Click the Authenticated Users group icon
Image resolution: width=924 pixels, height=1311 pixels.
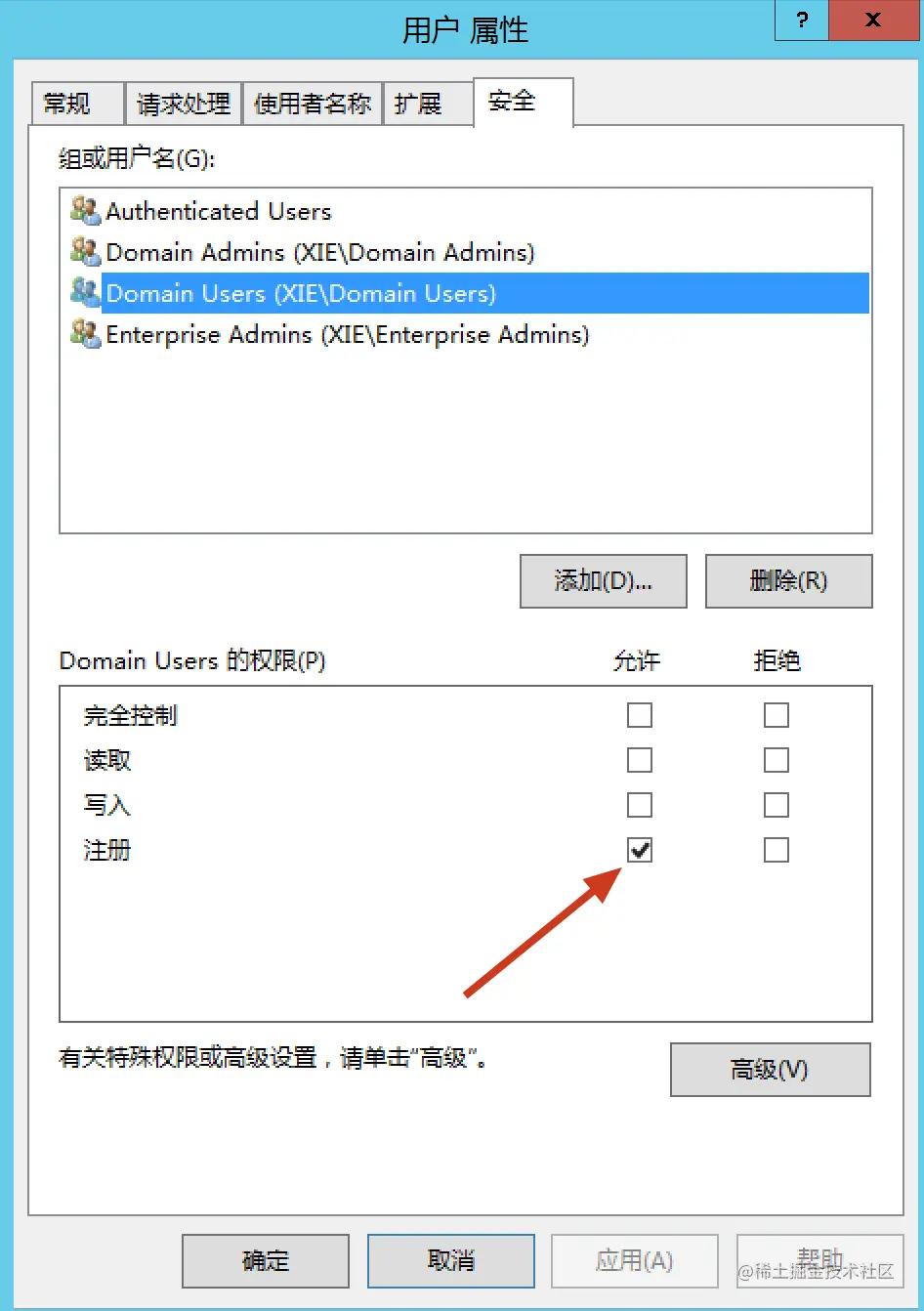click(85, 211)
